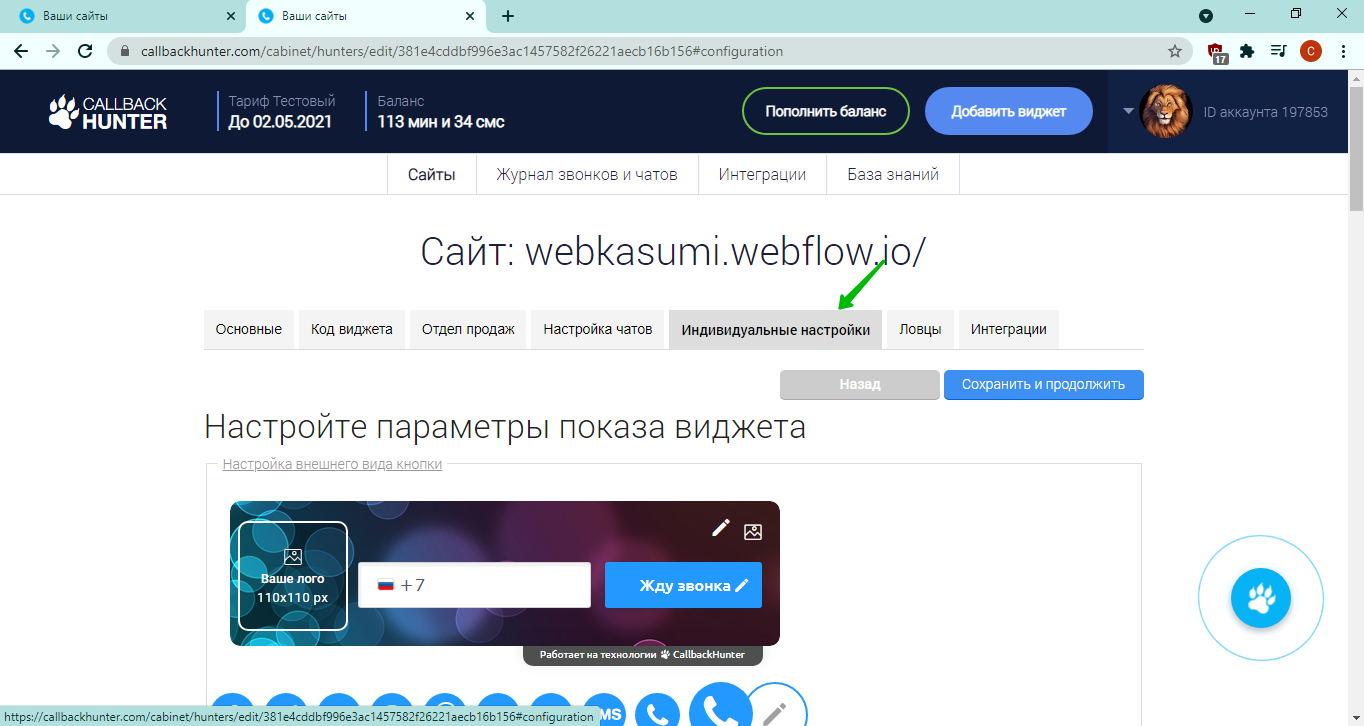
Task: Switch to the first 'Ваши сайты' browser tab
Action: point(125,16)
